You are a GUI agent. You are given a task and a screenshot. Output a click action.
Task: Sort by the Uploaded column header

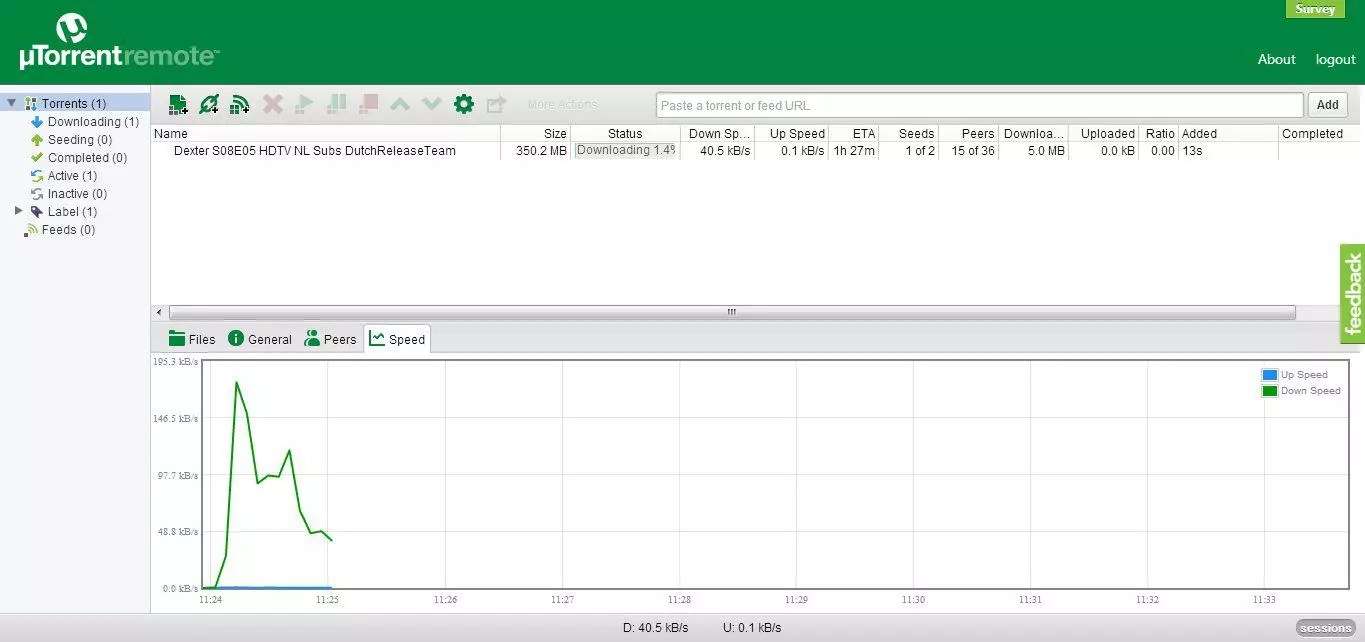click(x=1103, y=133)
